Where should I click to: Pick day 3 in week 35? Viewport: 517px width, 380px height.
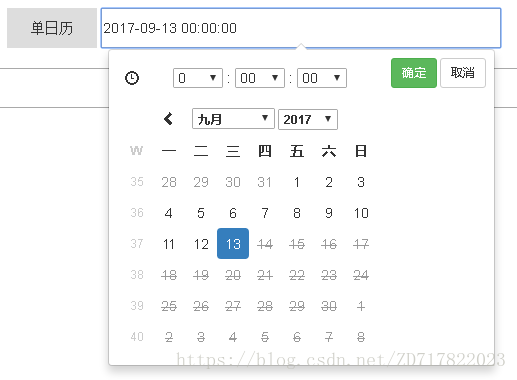361,182
